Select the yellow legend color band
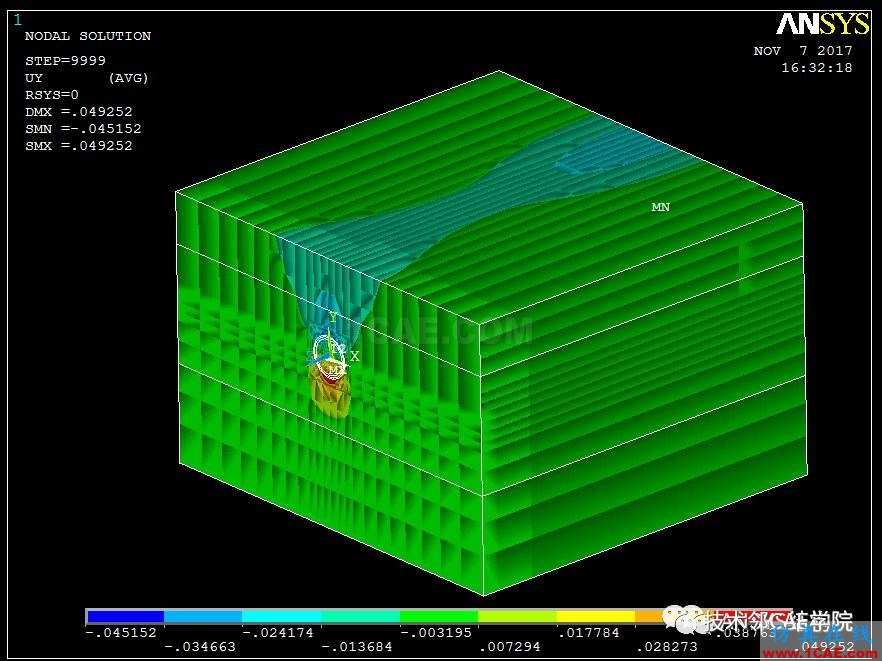 596,617
